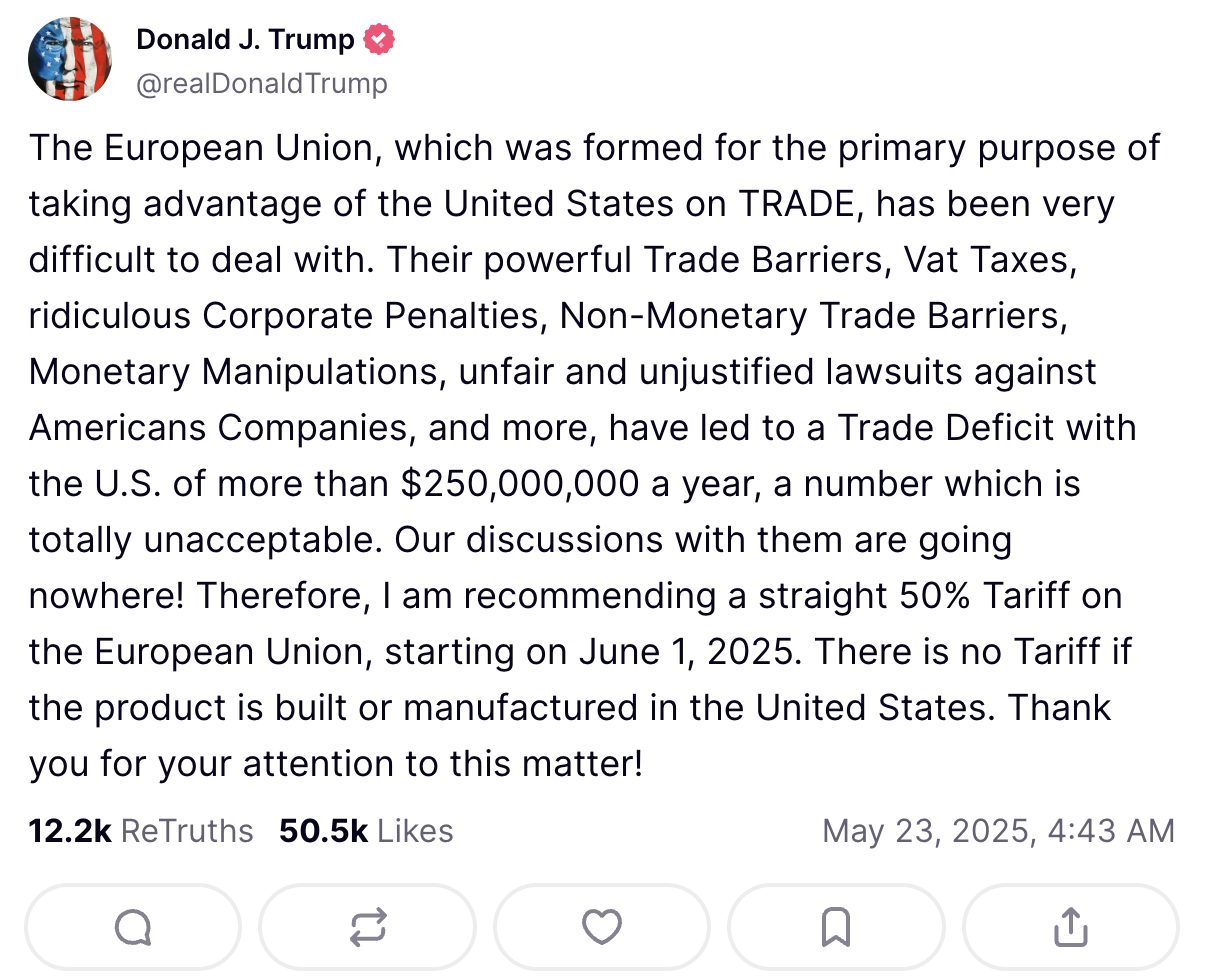The width and height of the screenshot is (1206, 980).
Task: View the 12.2k ReTruths list
Action: tap(141, 831)
